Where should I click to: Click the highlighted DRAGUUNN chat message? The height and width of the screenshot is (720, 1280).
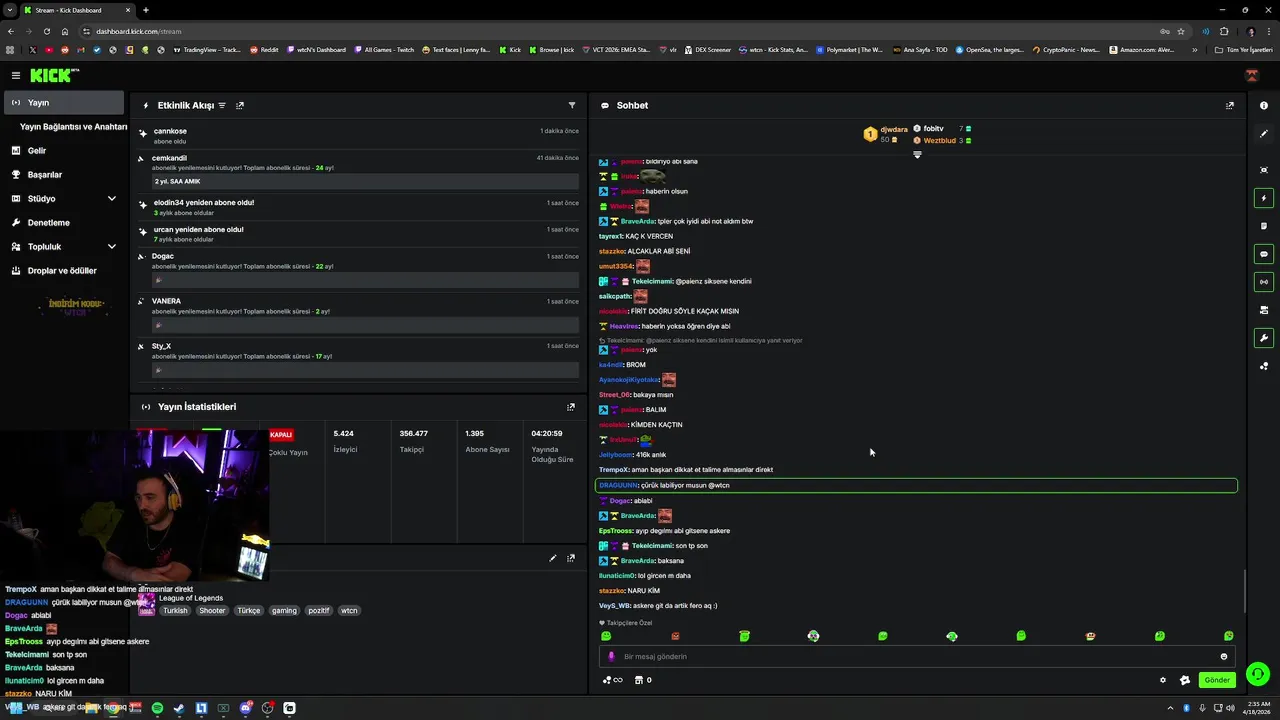[916, 485]
